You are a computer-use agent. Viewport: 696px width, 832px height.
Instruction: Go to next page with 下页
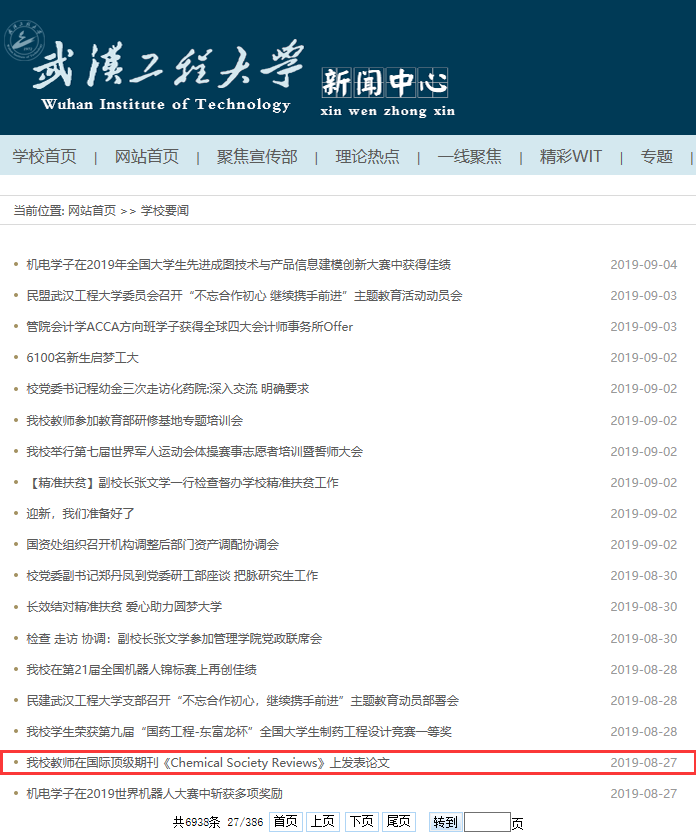(361, 822)
